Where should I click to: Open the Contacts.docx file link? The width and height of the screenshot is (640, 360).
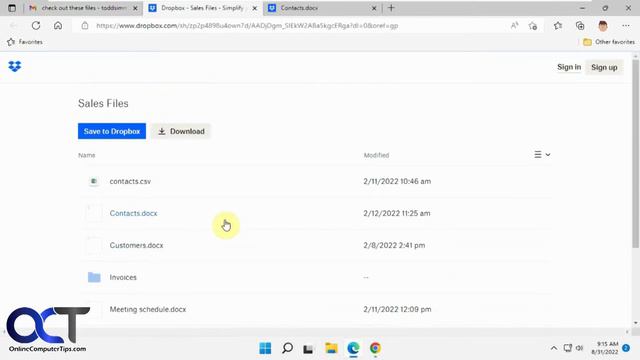pos(133,213)
